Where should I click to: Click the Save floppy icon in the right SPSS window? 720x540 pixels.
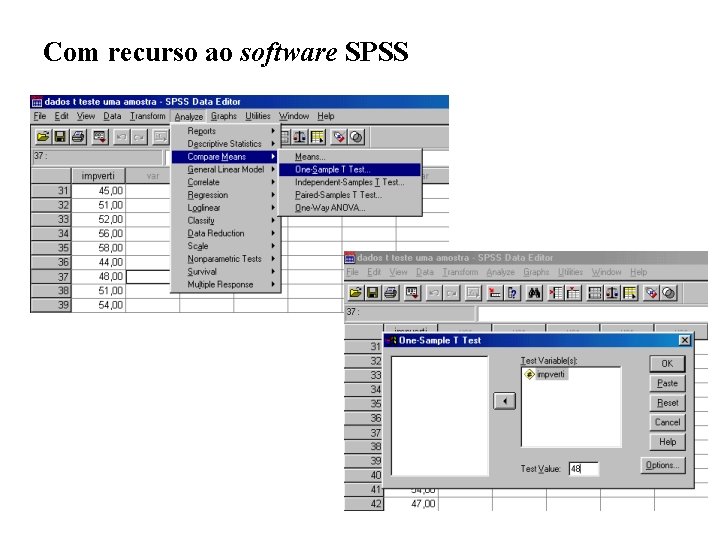(373, 292)
